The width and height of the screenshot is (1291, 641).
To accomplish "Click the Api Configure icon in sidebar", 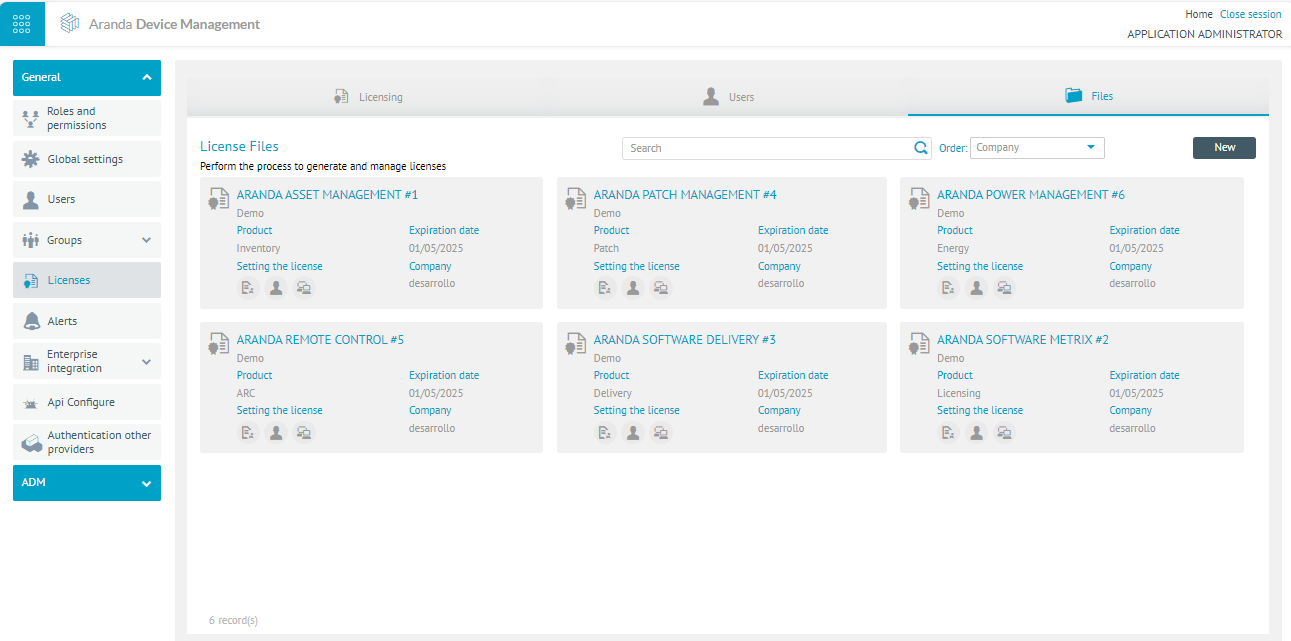I will click(x=30, y=403).
